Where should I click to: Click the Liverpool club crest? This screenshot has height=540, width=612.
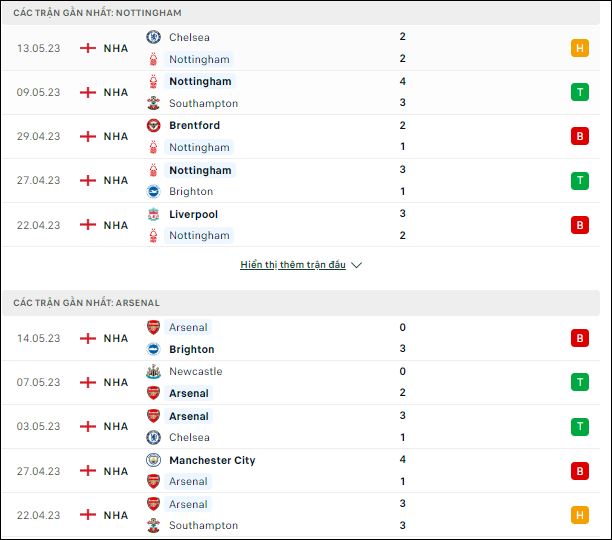point(153,214)
